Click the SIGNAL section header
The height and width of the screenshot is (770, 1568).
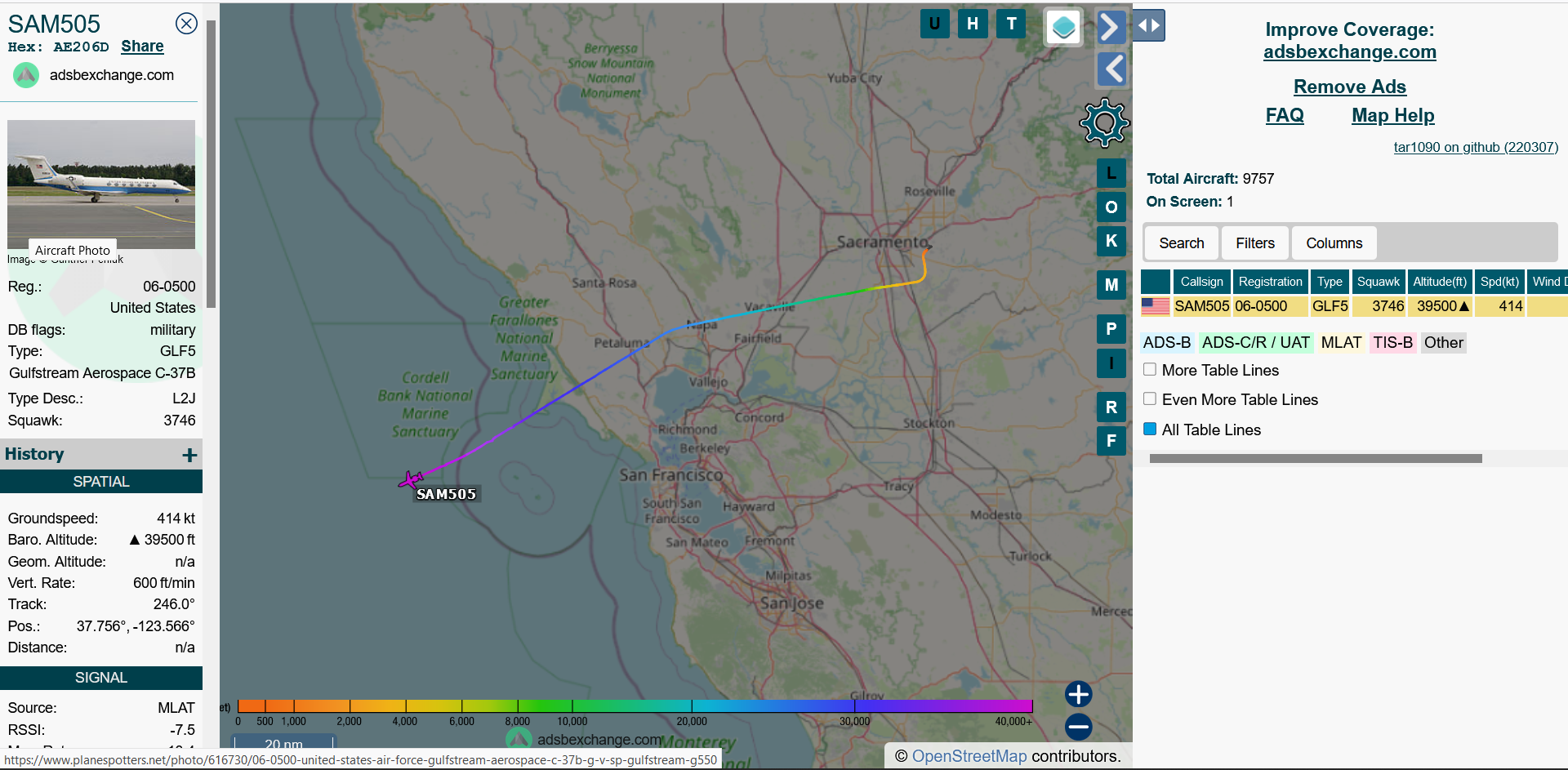click(x=101, y=678)
